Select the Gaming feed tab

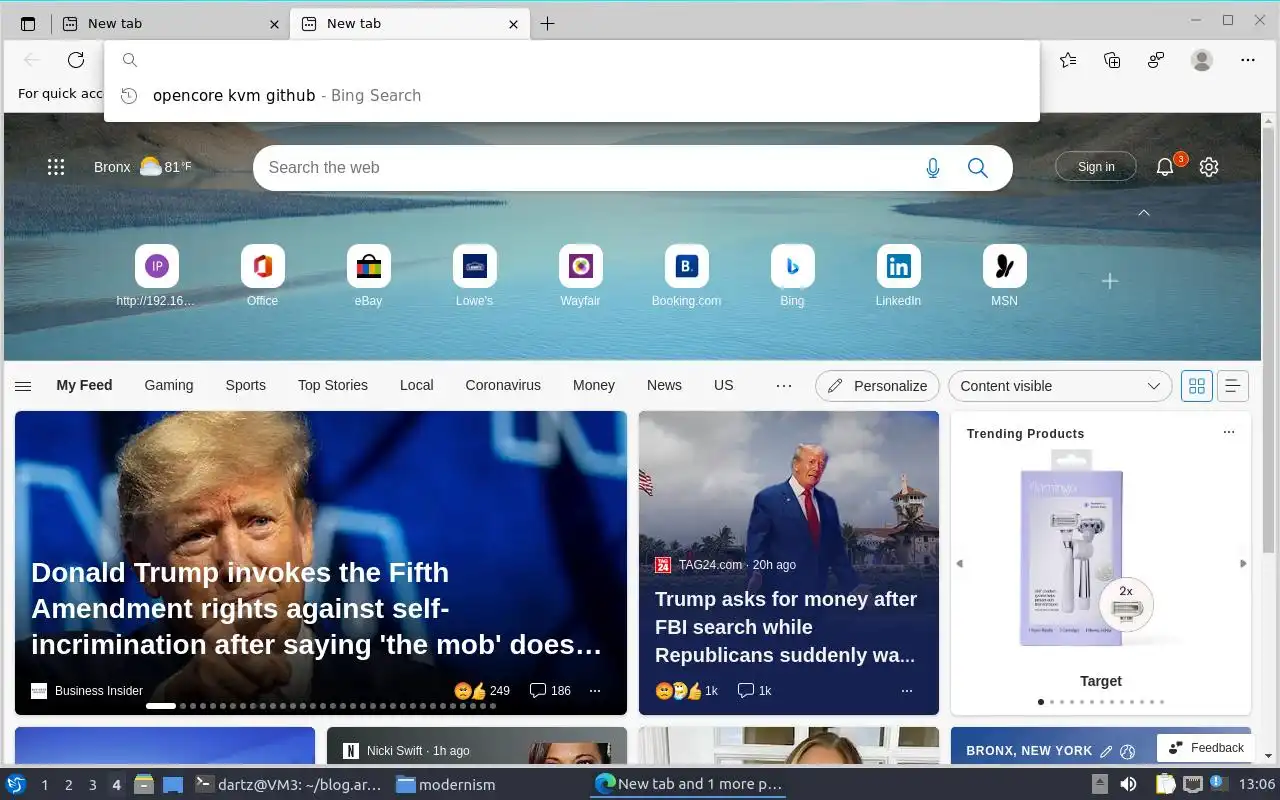169,385
